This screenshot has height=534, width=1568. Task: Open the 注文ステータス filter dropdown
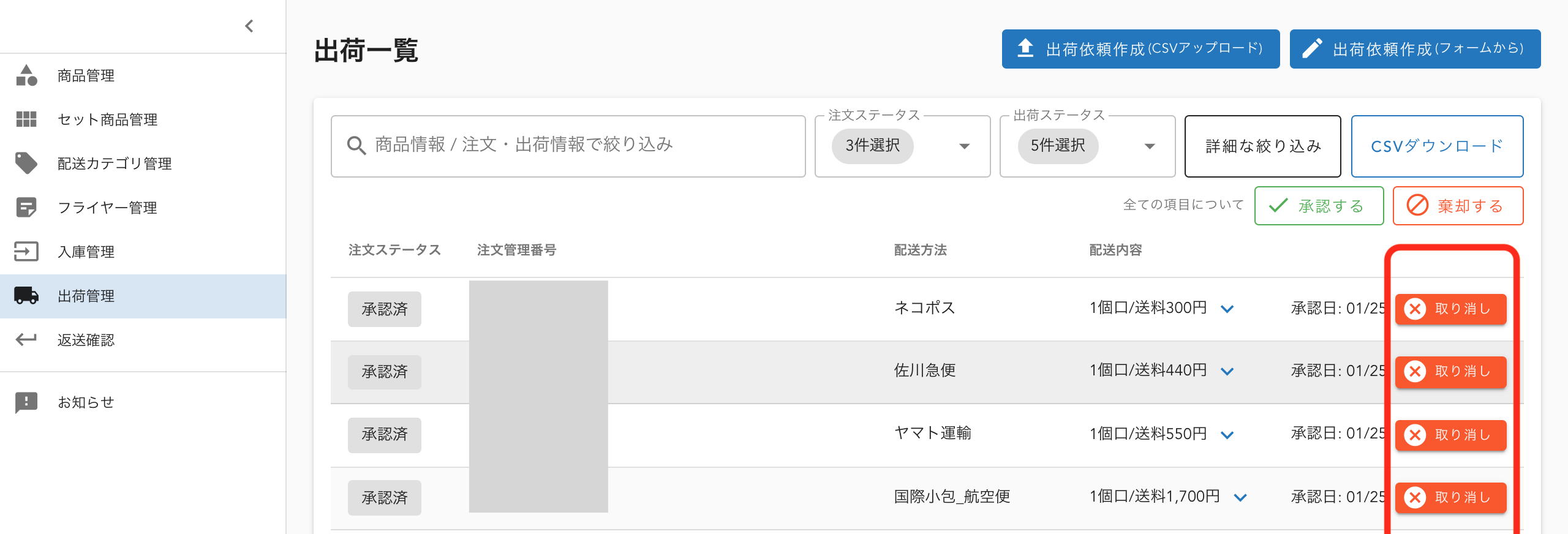tap(963, 146)
